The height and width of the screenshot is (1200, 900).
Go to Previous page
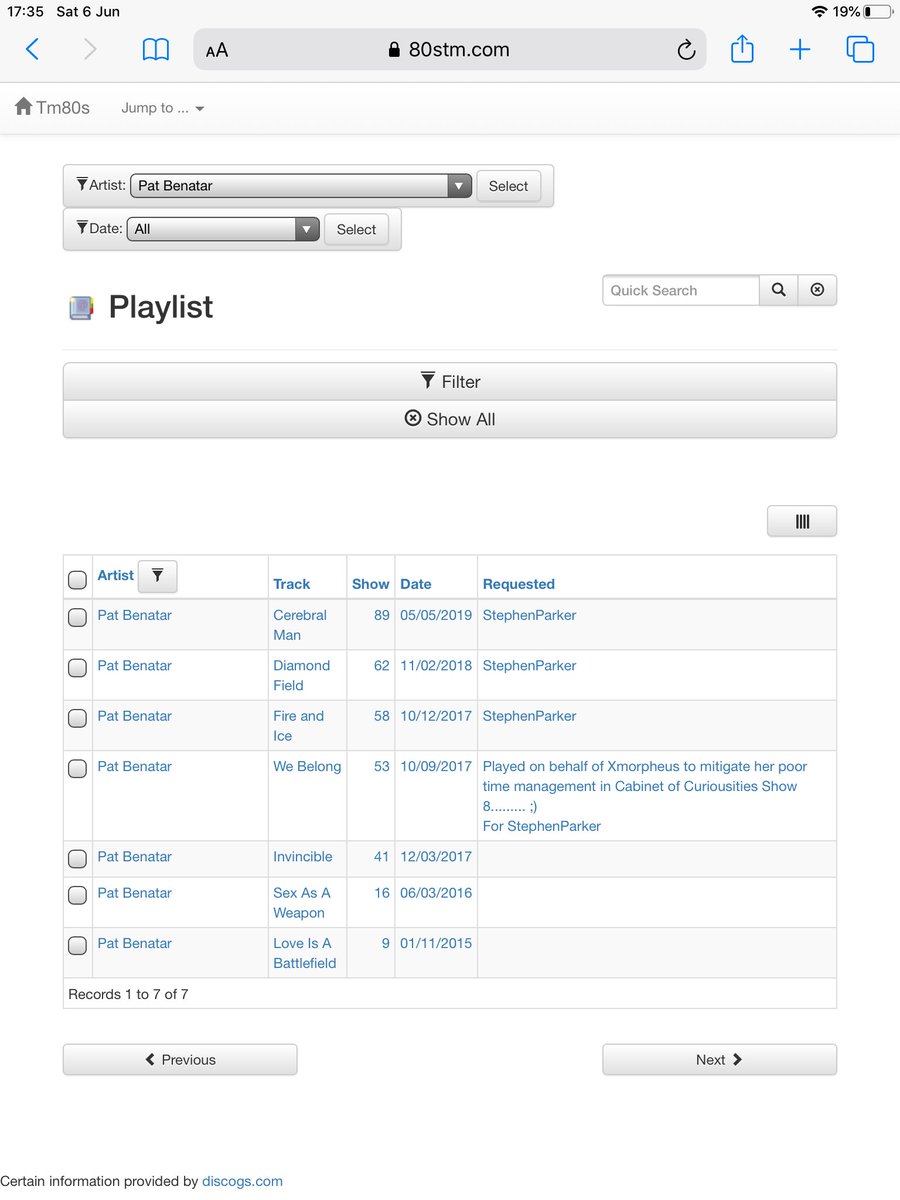(x=180, y=1060)
